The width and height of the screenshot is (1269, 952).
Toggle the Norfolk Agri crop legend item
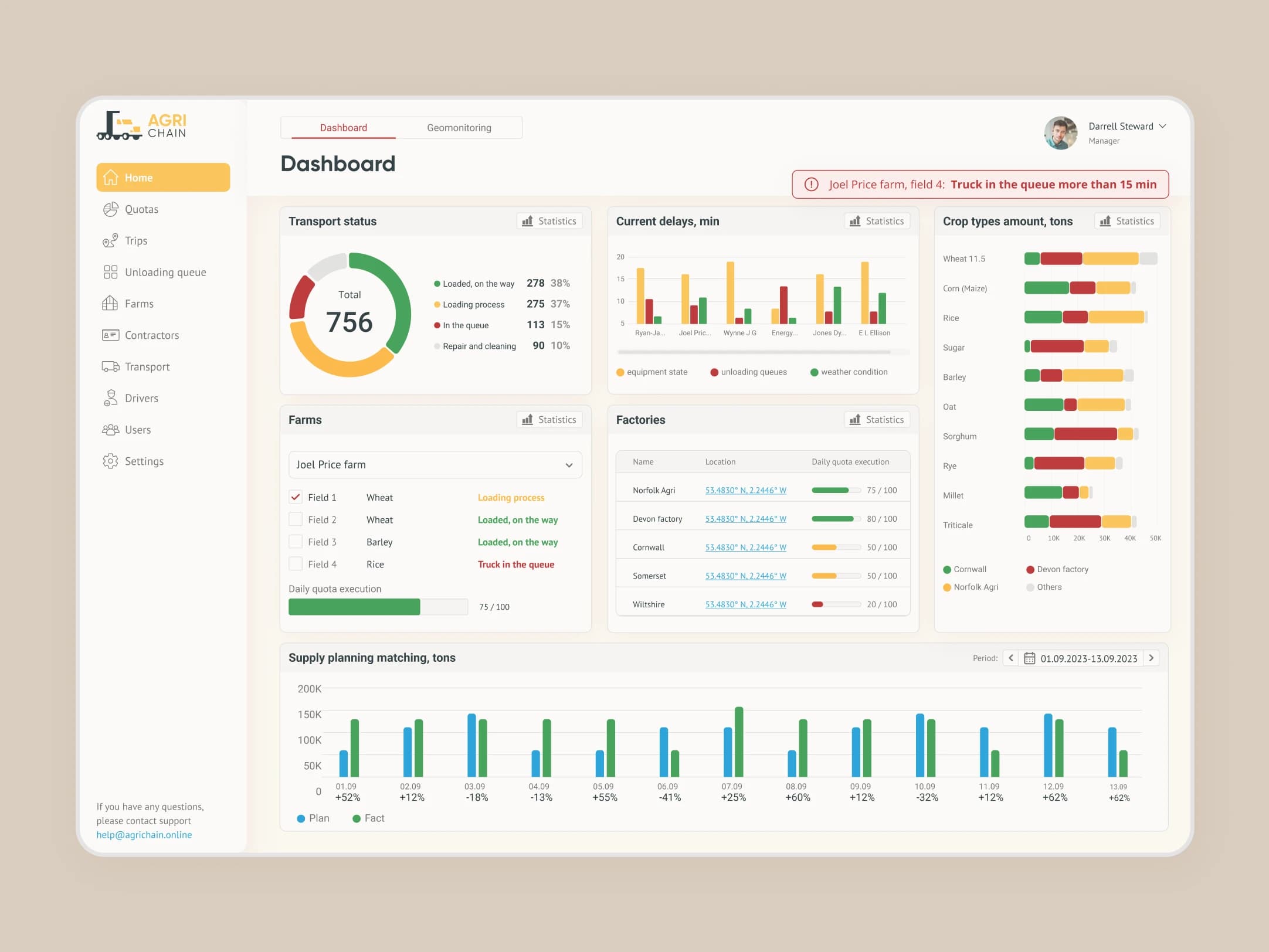[971, 587]
